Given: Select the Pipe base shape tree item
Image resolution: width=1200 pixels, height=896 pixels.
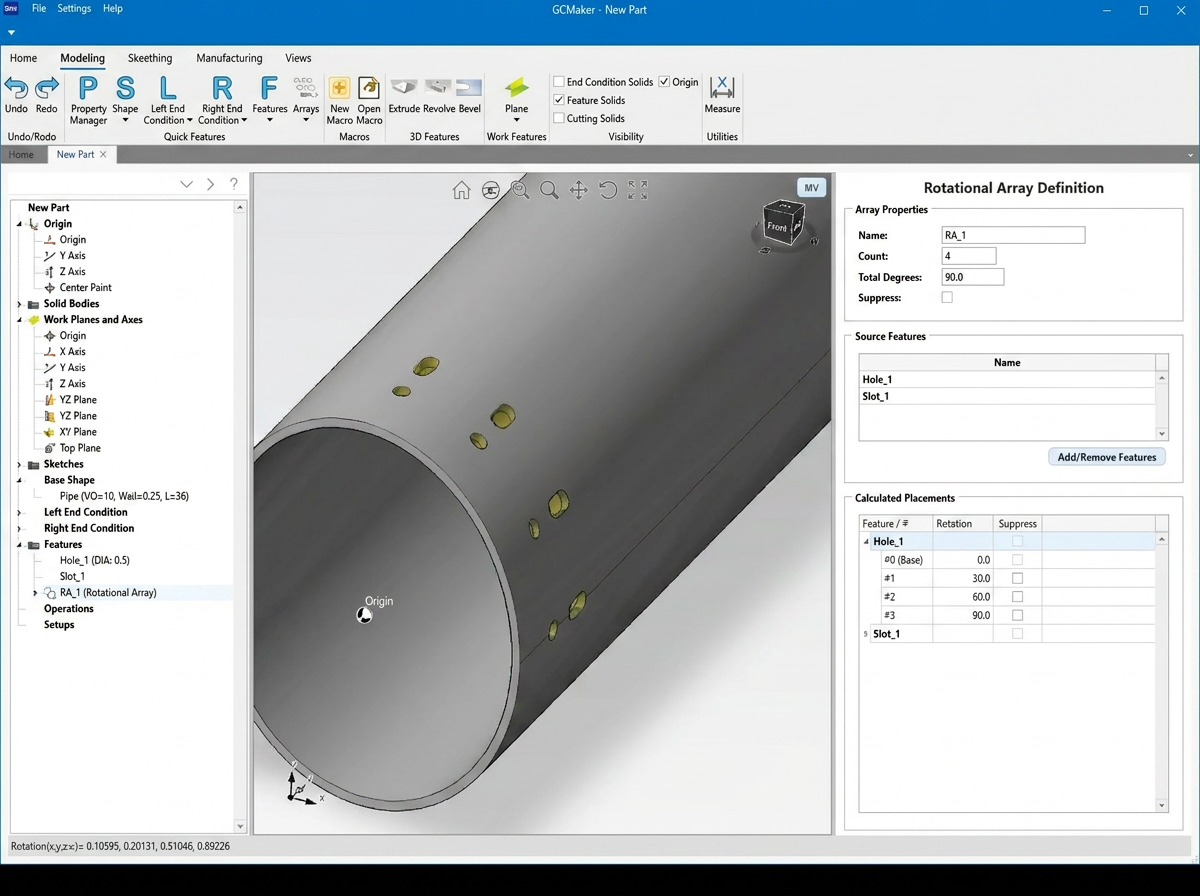Looking at the screenshot, I should 124,496.
